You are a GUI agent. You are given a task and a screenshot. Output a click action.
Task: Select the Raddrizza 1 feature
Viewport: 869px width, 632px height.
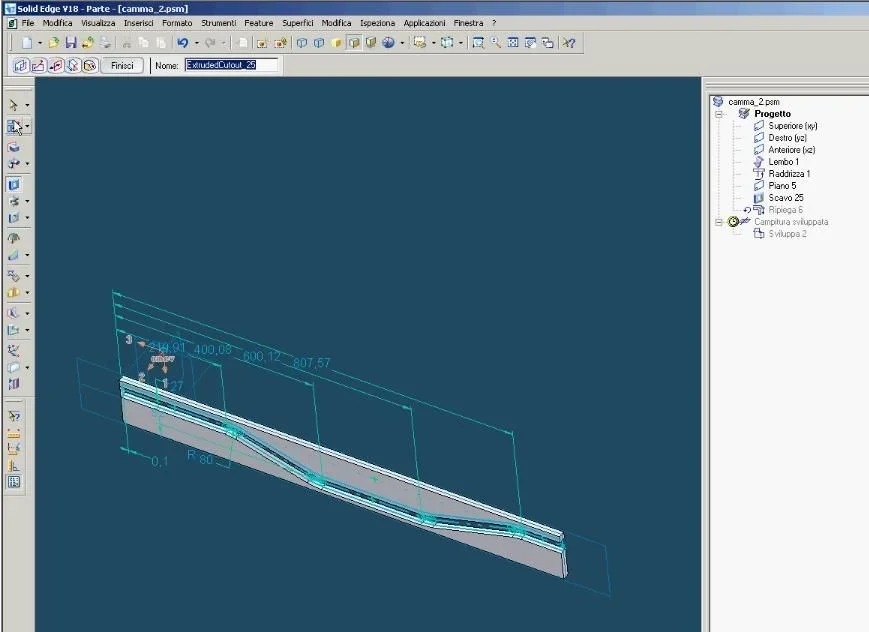789,174
